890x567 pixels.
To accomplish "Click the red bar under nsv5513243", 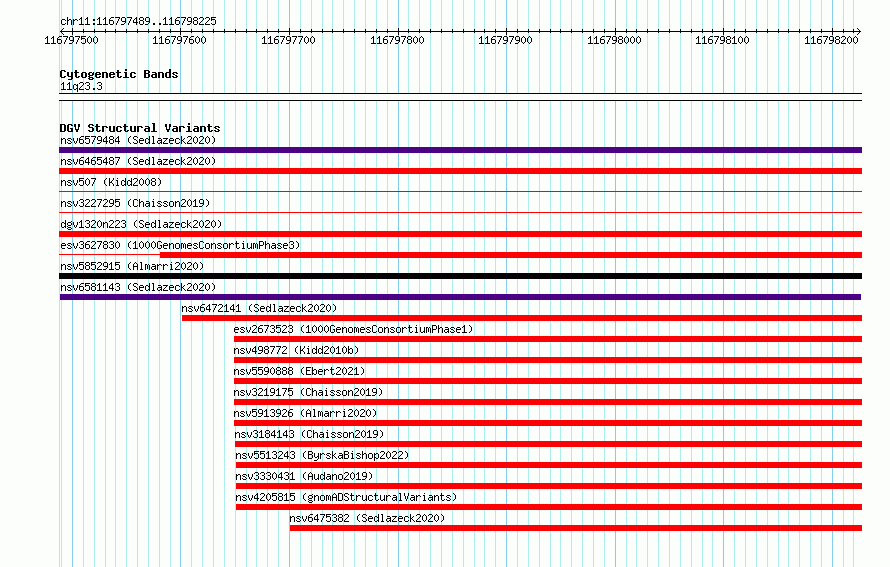I will [549, 465].
